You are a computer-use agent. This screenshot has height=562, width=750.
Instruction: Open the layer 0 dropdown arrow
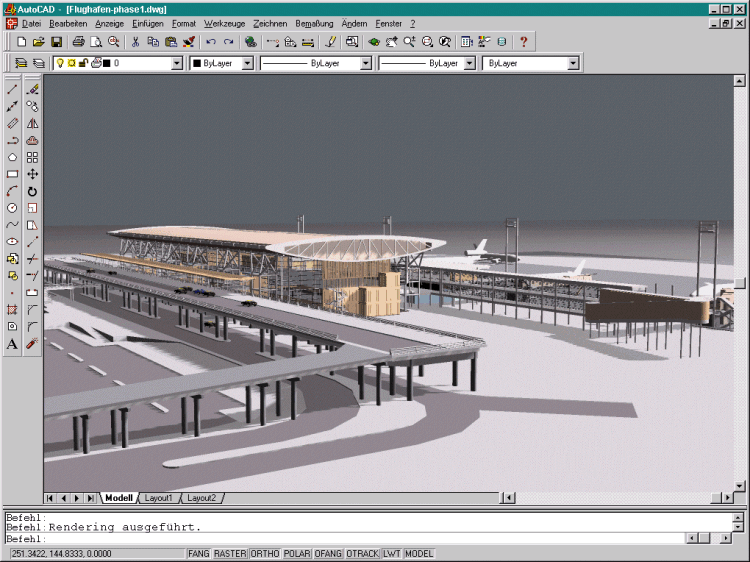(x=177, y=63)
